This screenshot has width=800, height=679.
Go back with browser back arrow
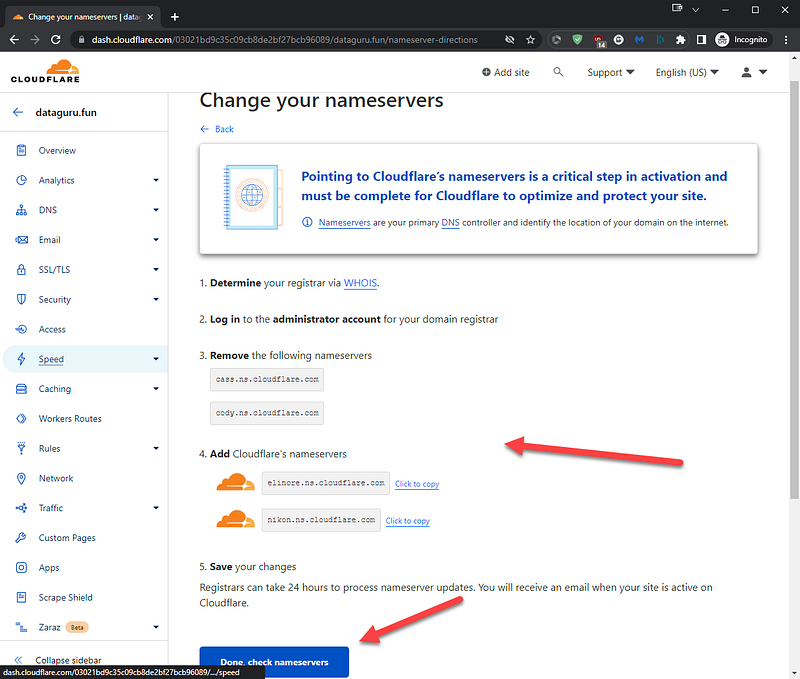click(x=14, y=40)
